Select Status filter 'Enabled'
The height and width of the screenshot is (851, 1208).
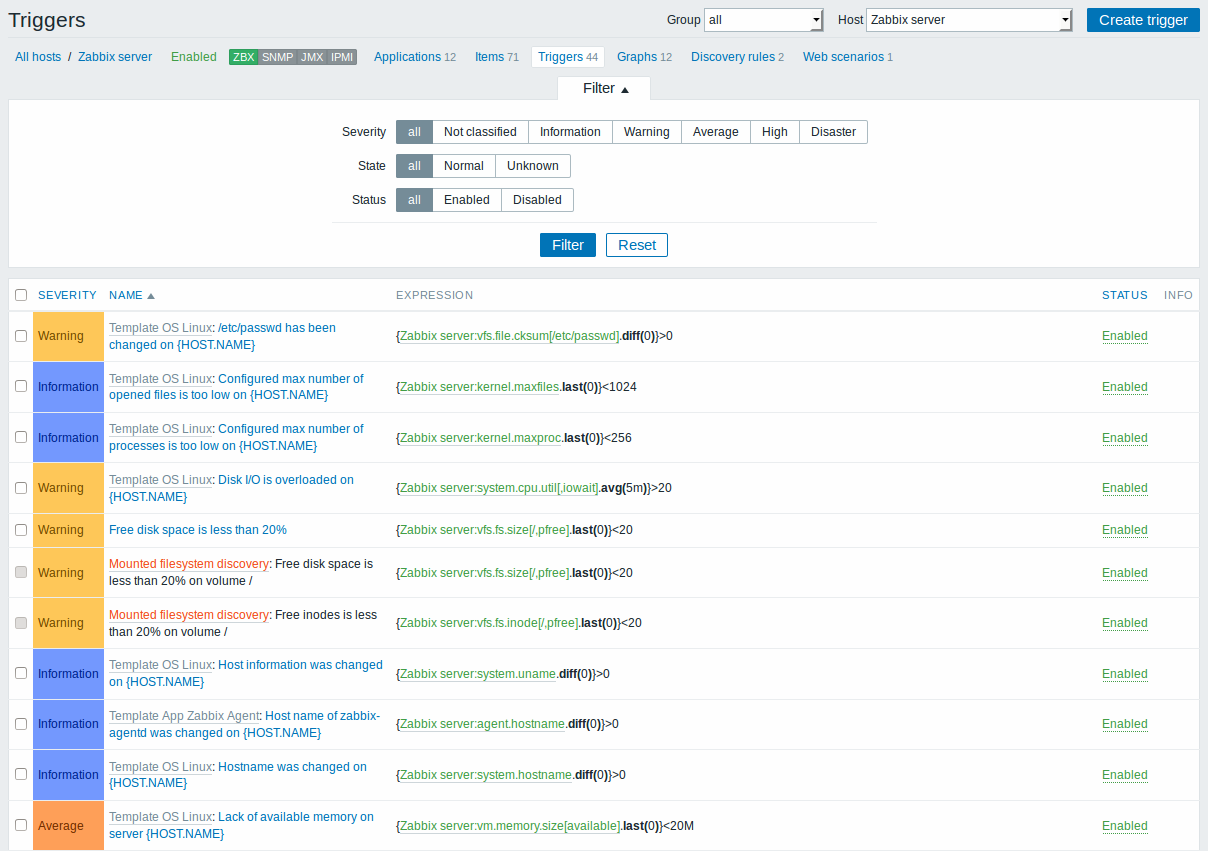click(x=467, y=200)
